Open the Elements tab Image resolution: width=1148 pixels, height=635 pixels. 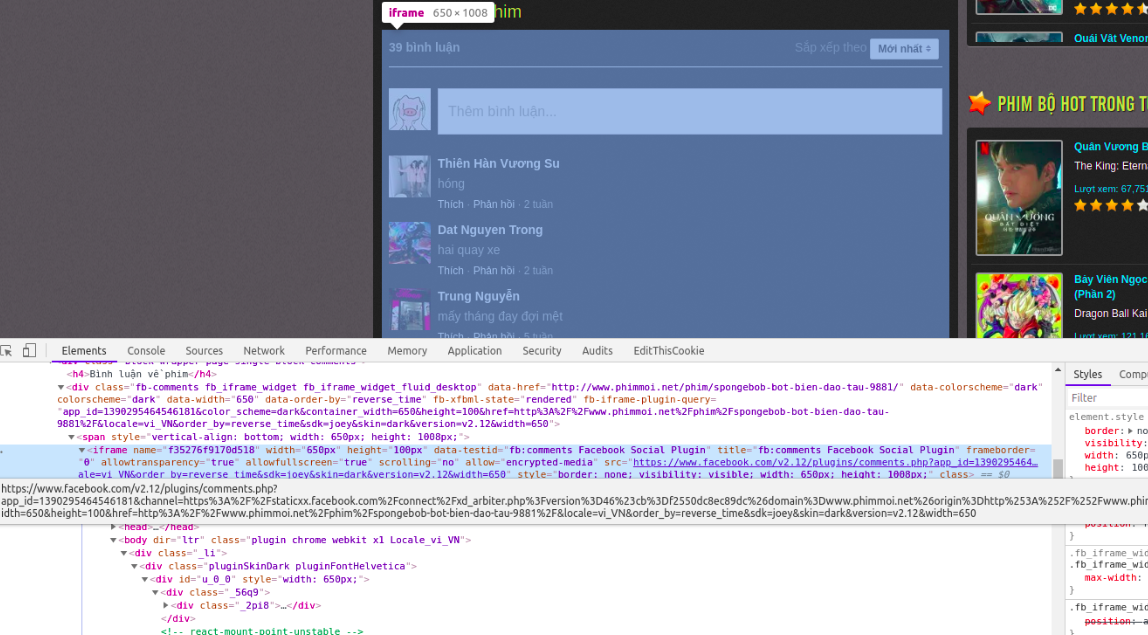tap(83, 351)
